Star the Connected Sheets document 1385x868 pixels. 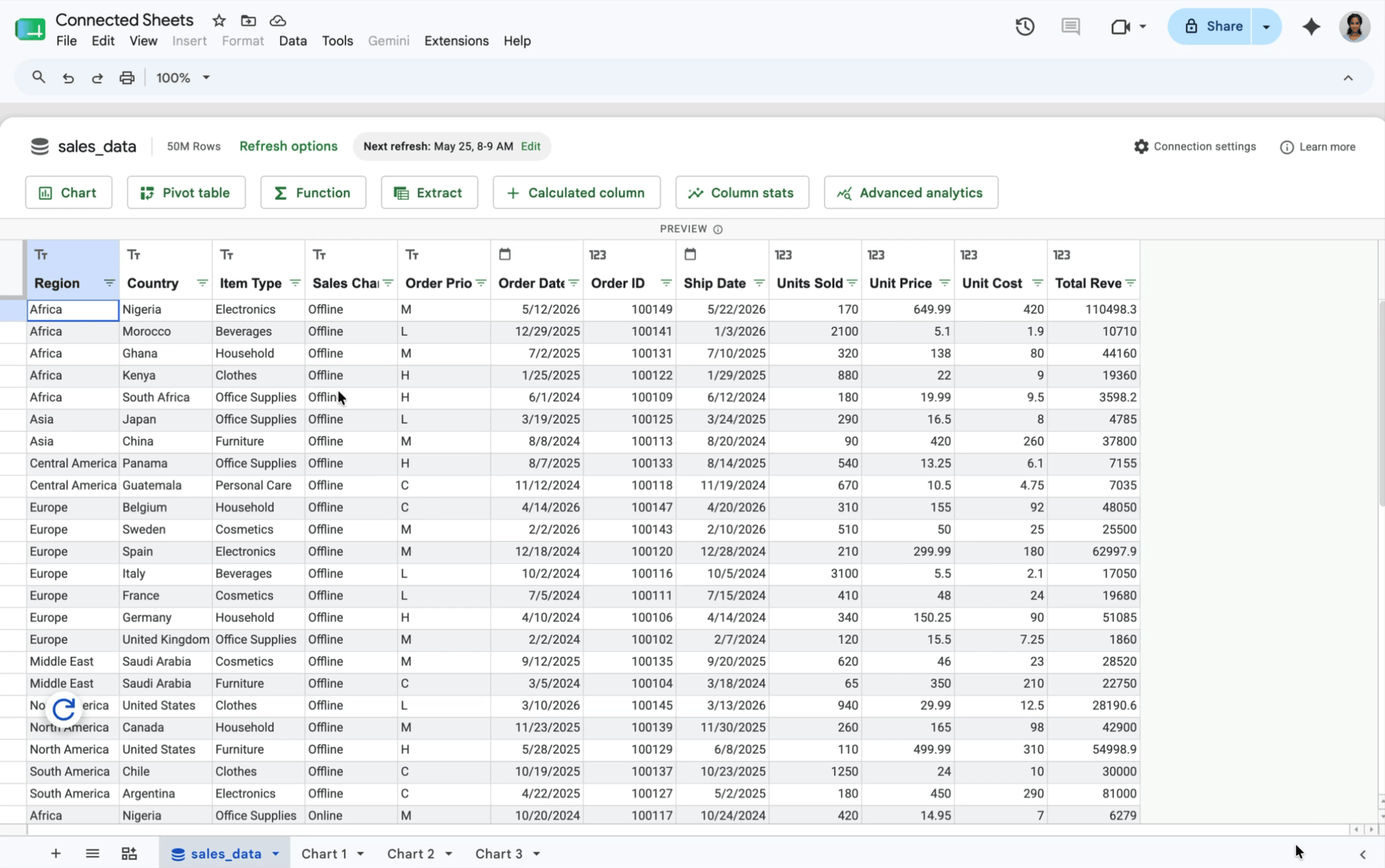219,21
